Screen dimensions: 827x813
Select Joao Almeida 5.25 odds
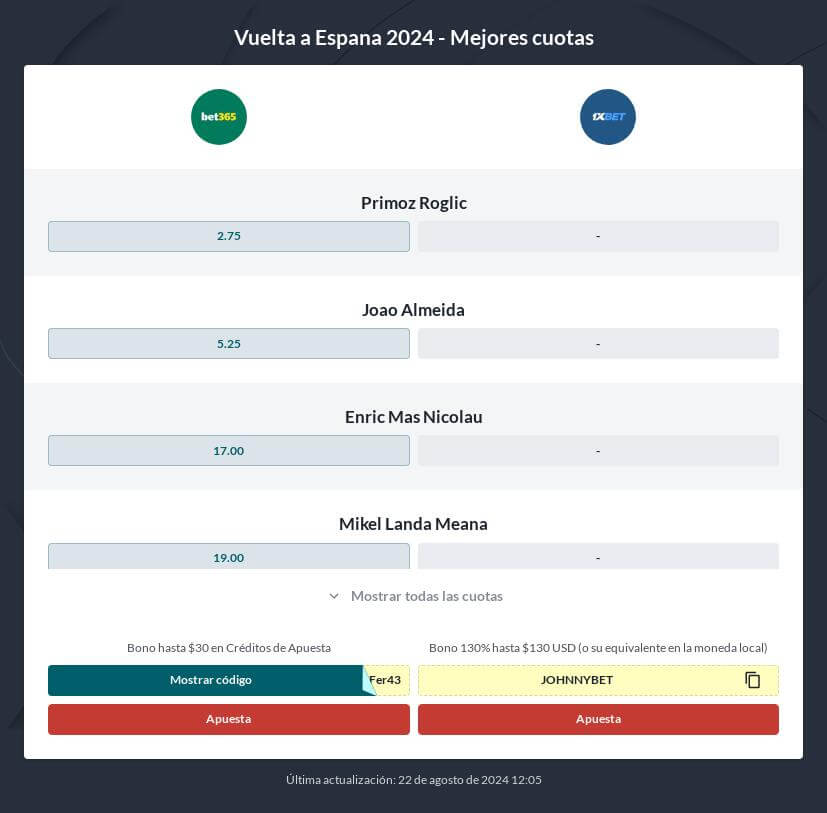pyautogui.click(x=228, y=343)
